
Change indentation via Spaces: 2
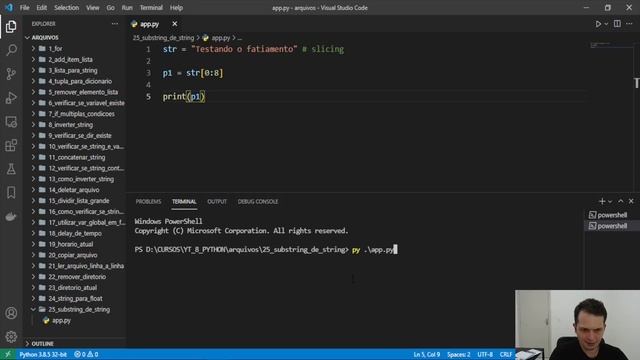458,354
